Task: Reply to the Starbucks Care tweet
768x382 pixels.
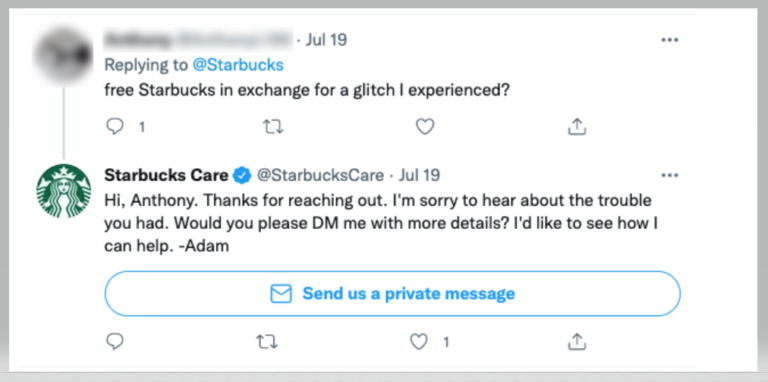Action: [x=115, y=342]
